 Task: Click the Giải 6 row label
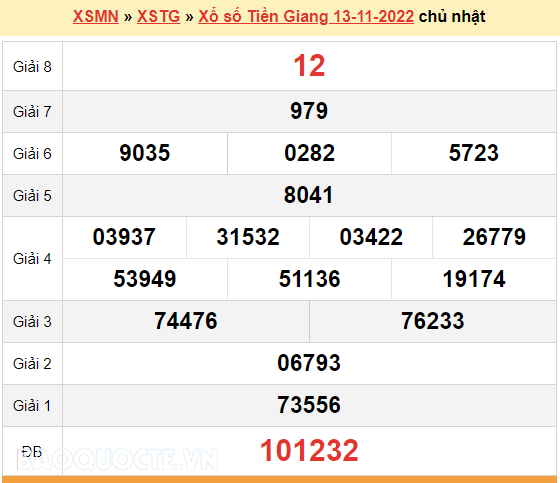point(32,154)
